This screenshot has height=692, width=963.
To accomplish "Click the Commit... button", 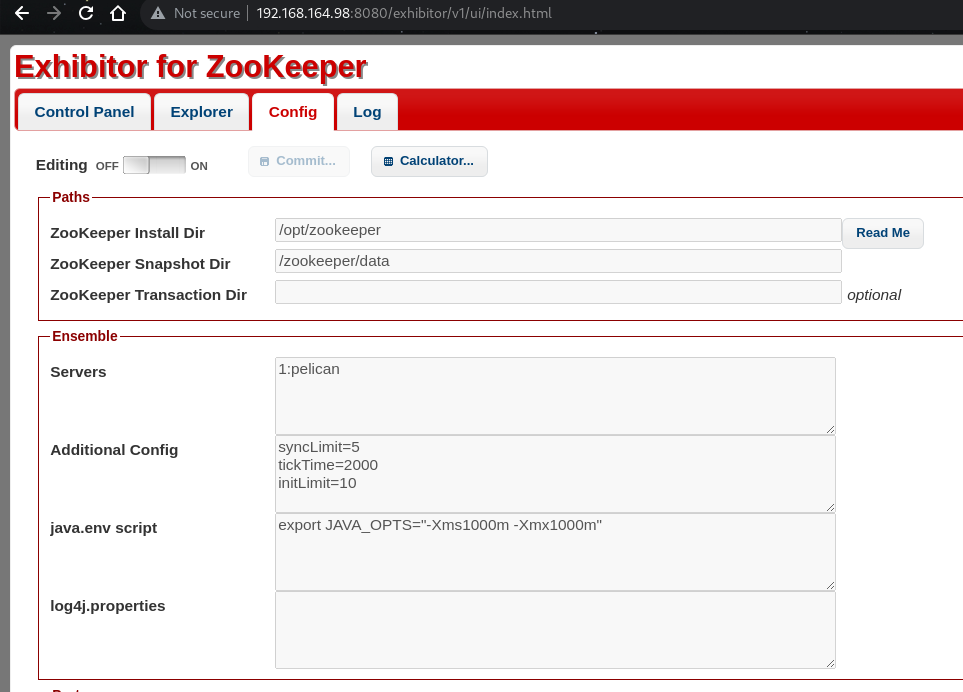I will pos(299,161).
